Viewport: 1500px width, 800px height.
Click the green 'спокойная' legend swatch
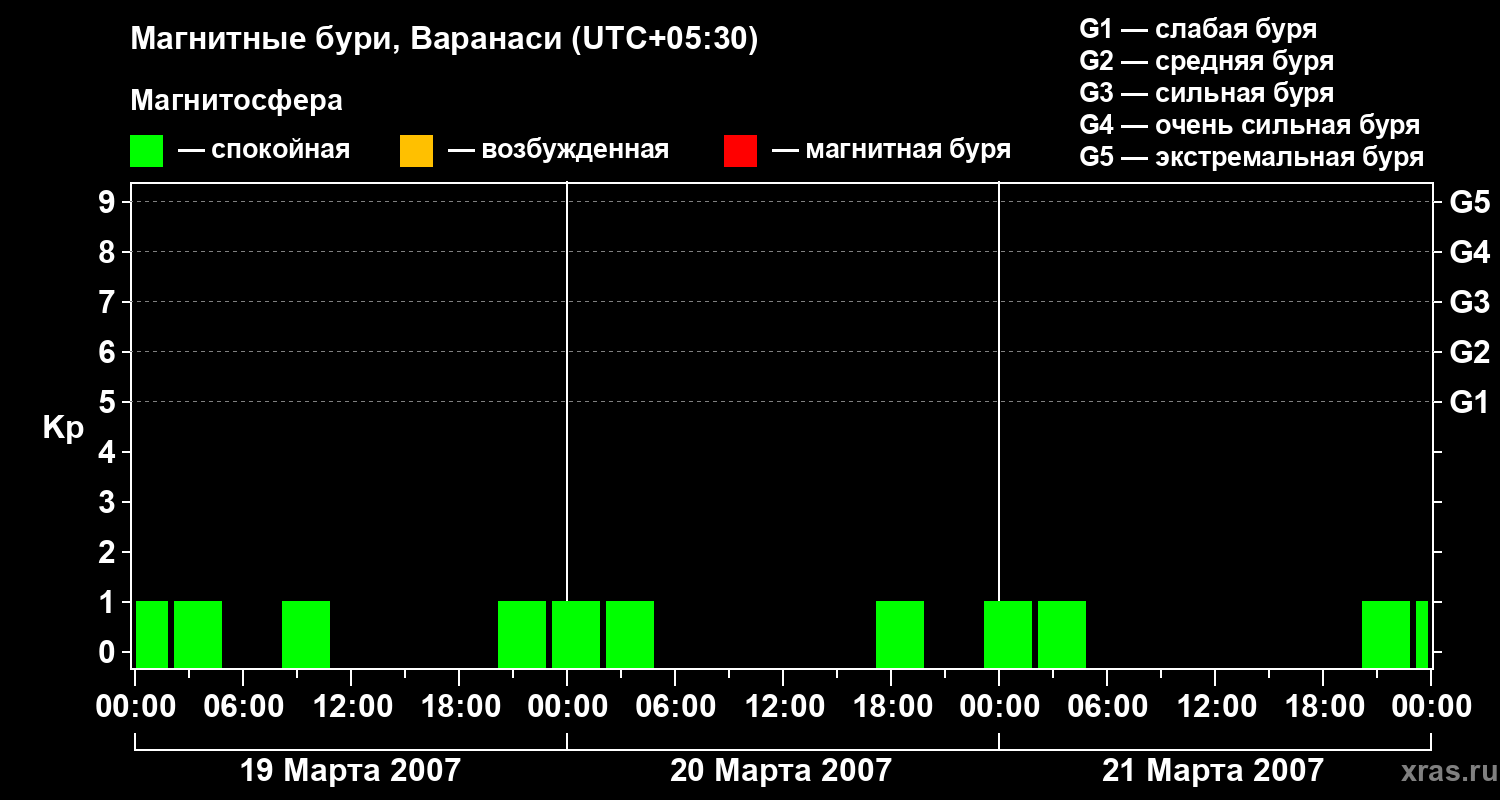[146, 151]
